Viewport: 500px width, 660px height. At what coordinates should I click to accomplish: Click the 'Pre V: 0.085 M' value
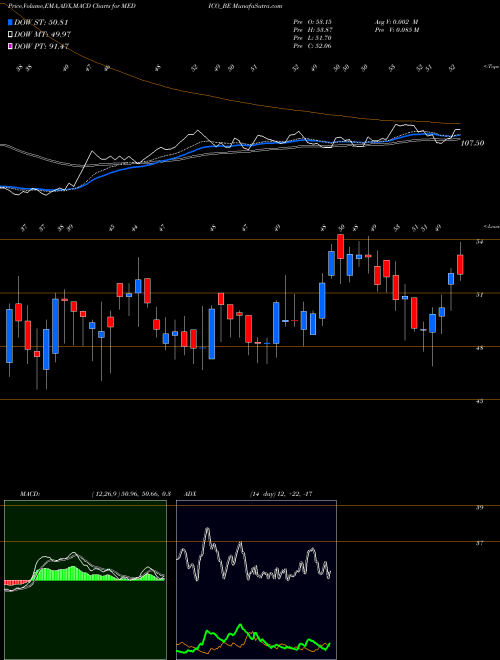(x=396, y=30)
